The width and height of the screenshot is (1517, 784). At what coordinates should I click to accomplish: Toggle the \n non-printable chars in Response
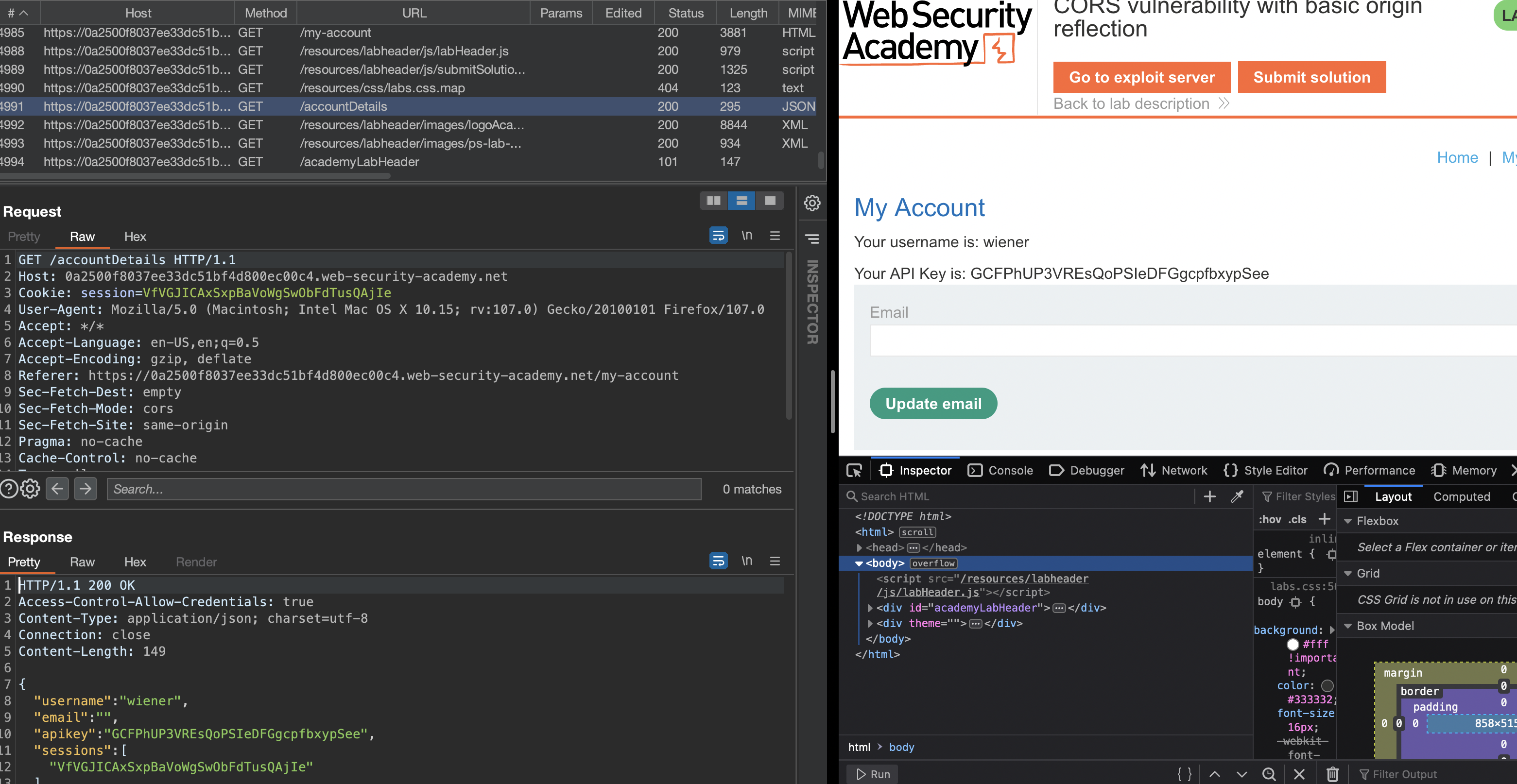747,561
